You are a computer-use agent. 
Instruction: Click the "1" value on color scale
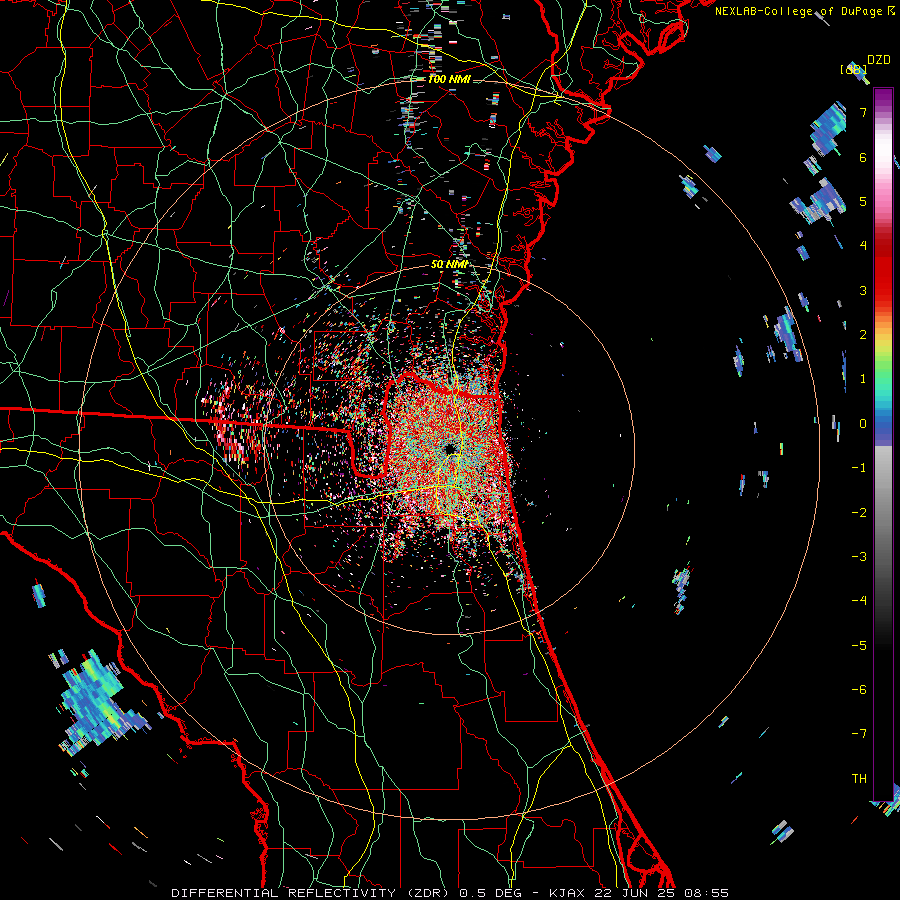click(x=863, y=379)
